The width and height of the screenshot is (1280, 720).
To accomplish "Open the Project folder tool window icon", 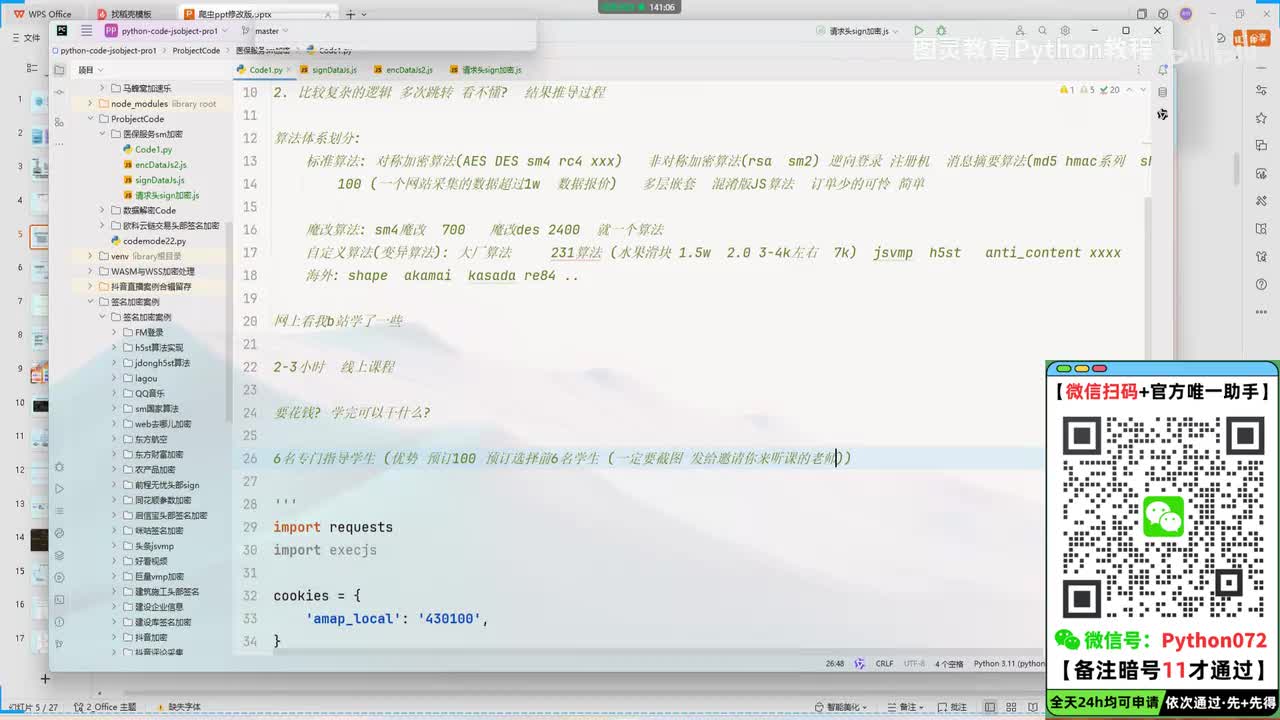I will pyautogui.click(x=60, y=70).
